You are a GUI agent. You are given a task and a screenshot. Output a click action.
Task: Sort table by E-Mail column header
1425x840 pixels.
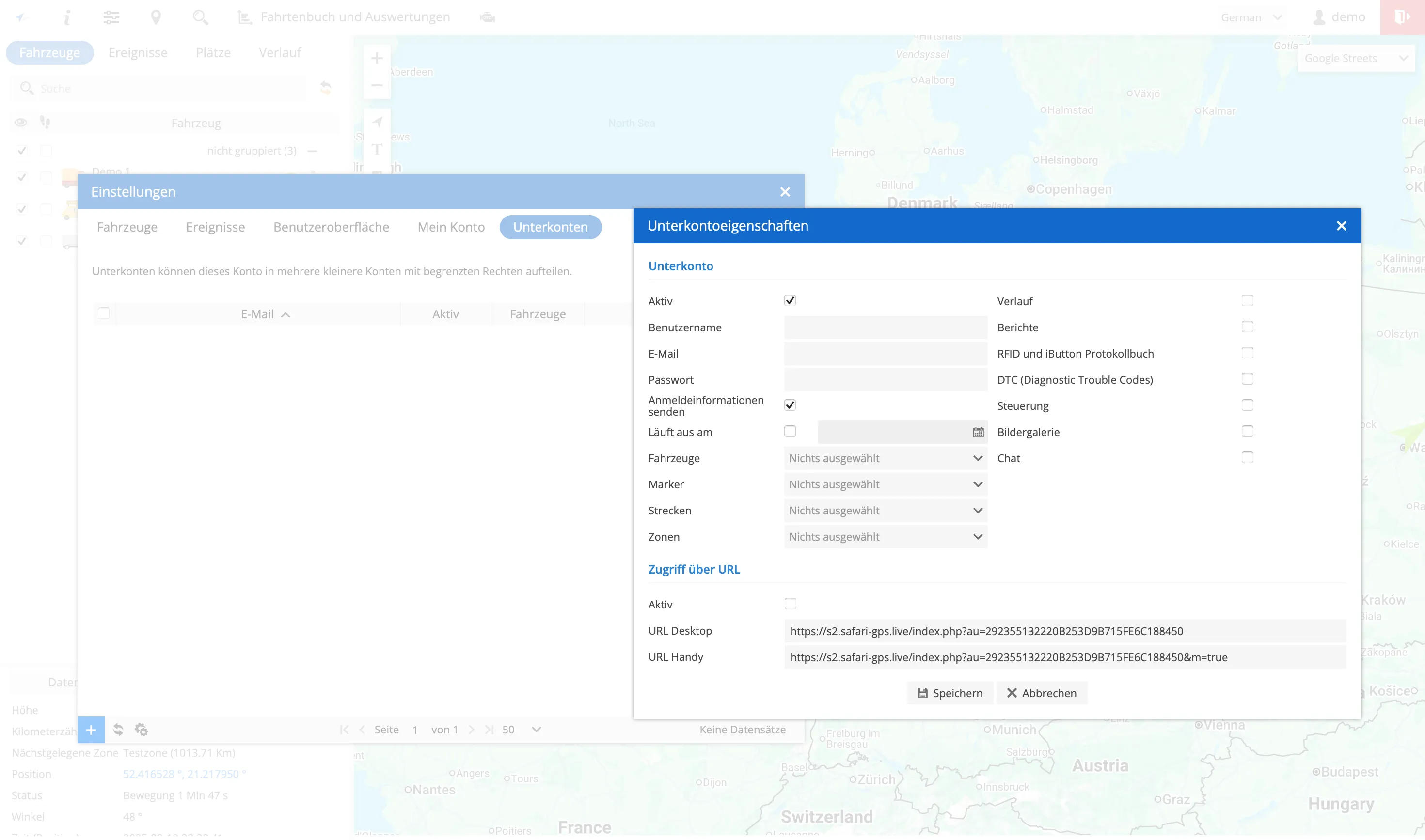click(x=257, y=314)
